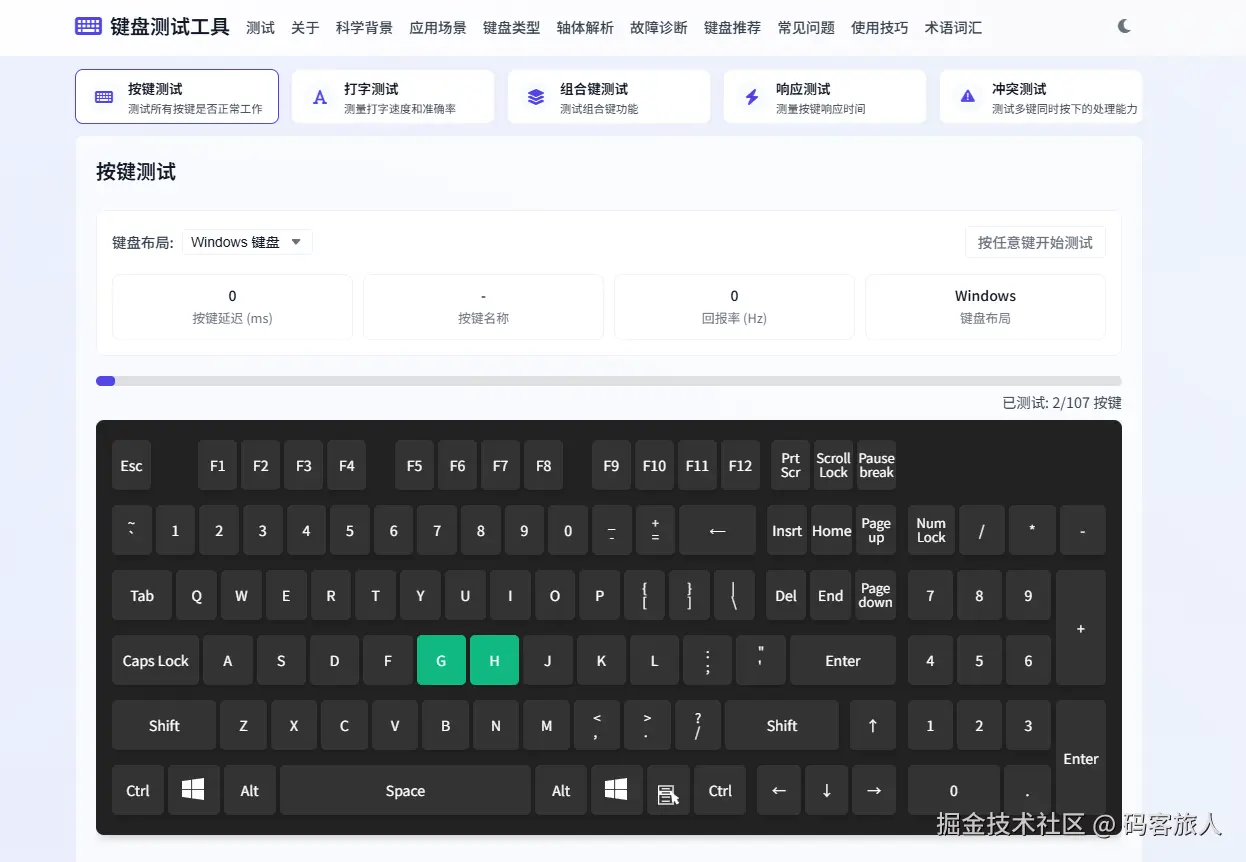Click the Prt Scr key

pyautogui.click(x=790, y=465)
